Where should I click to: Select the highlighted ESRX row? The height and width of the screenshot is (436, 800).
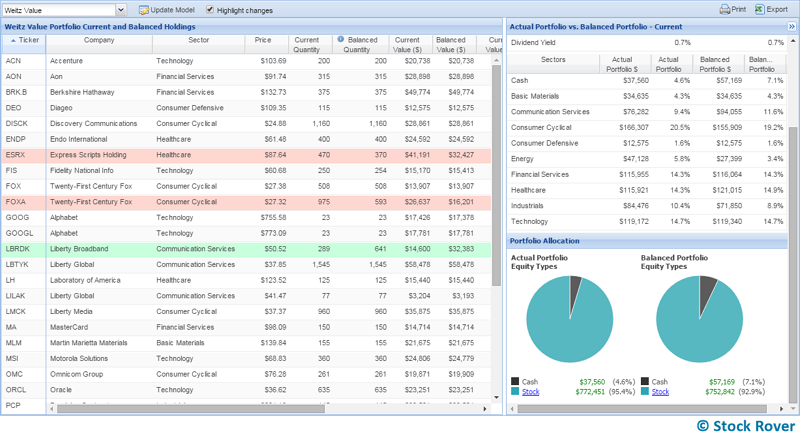point(250,155)
